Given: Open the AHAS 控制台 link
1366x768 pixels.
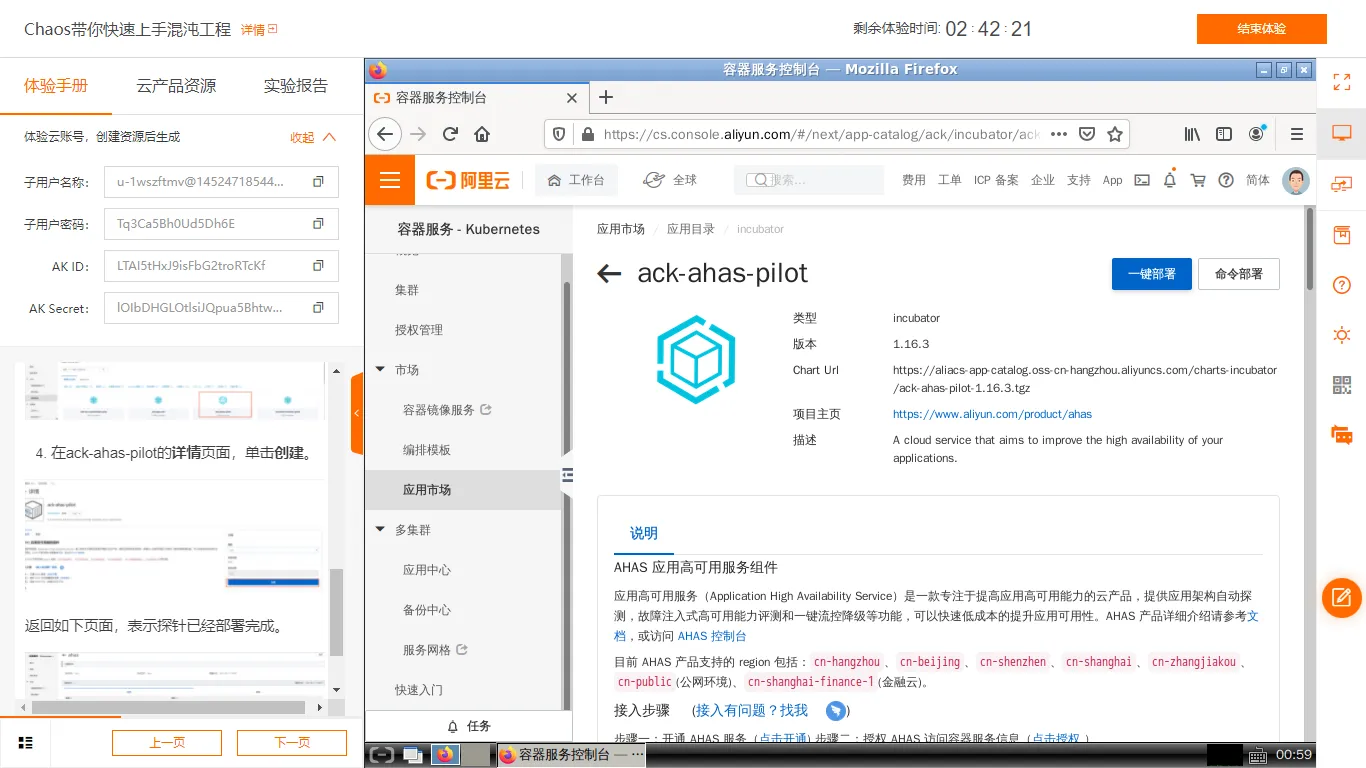Looking at the screenshot, I should click(x=712, y=636).
